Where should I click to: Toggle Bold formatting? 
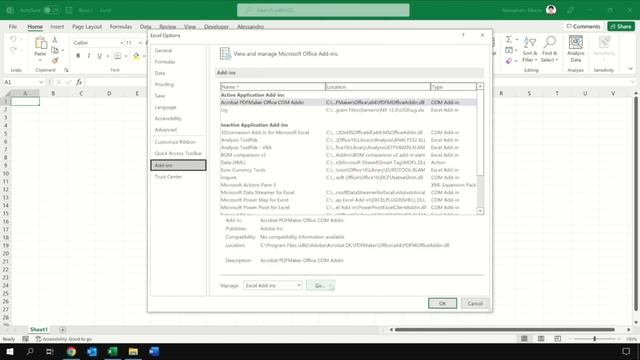point(78,56)
